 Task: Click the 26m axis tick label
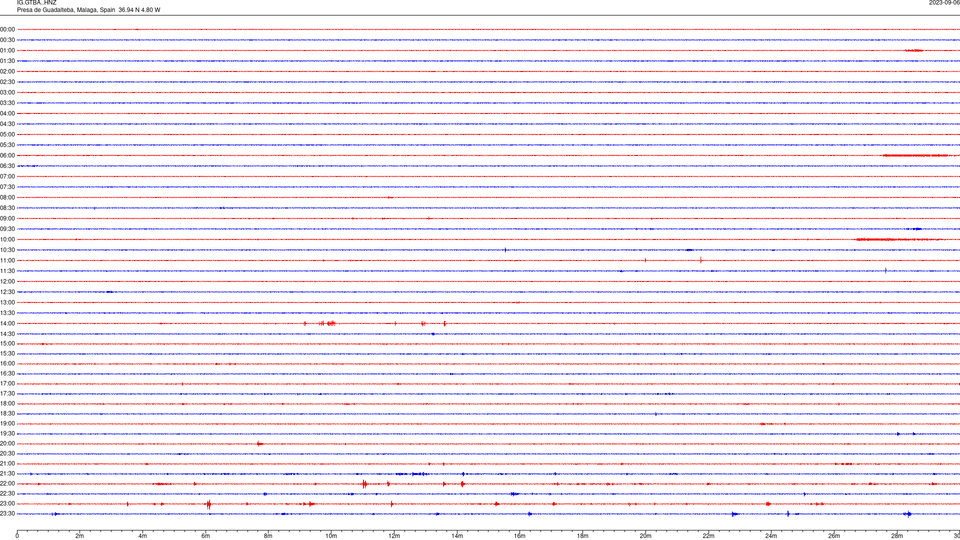834,536
